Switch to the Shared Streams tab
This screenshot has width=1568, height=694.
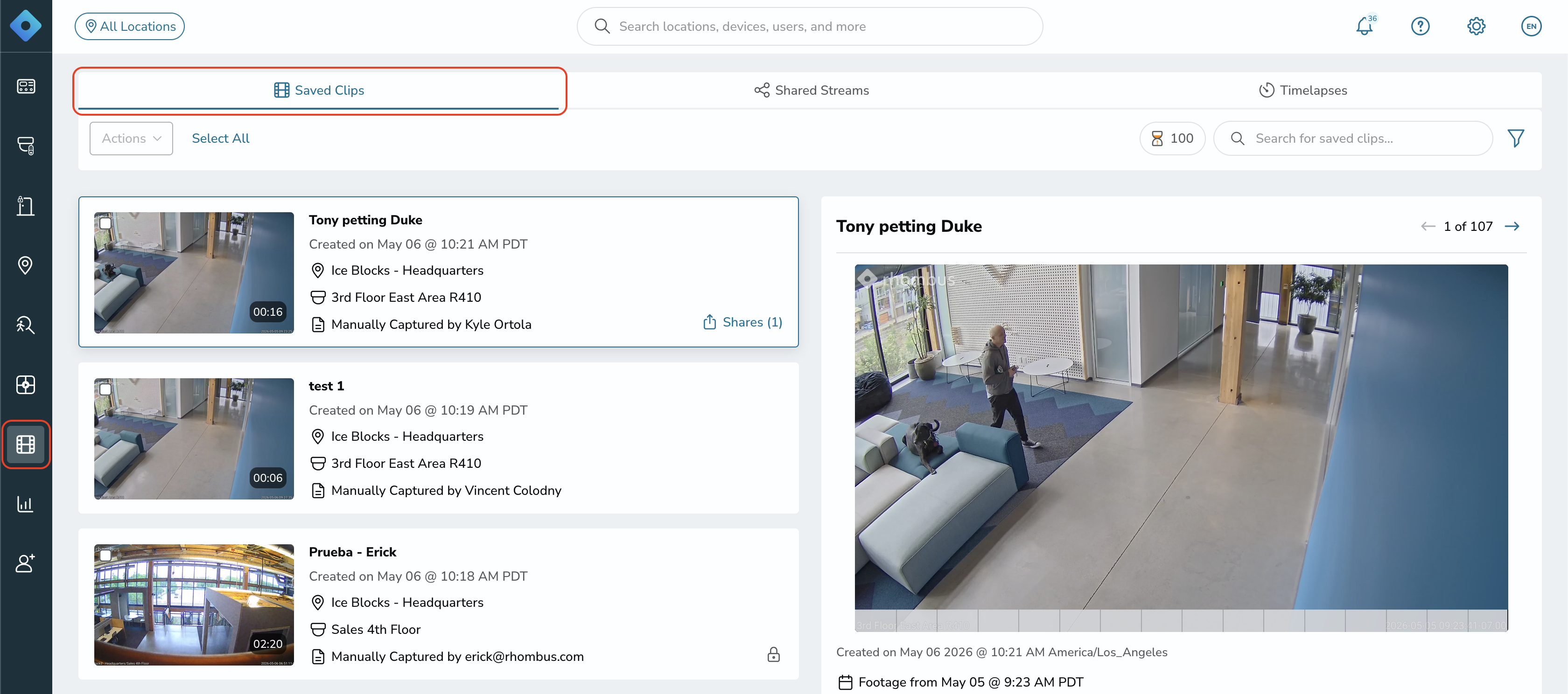pos(811,90)
